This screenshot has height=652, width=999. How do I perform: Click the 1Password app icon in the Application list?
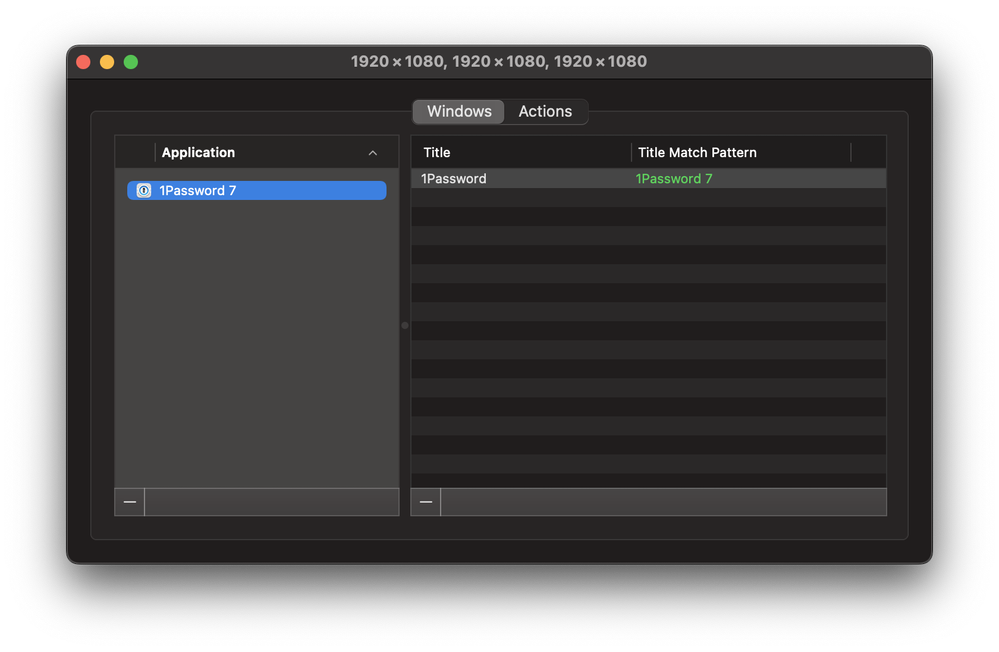point(144,190)
